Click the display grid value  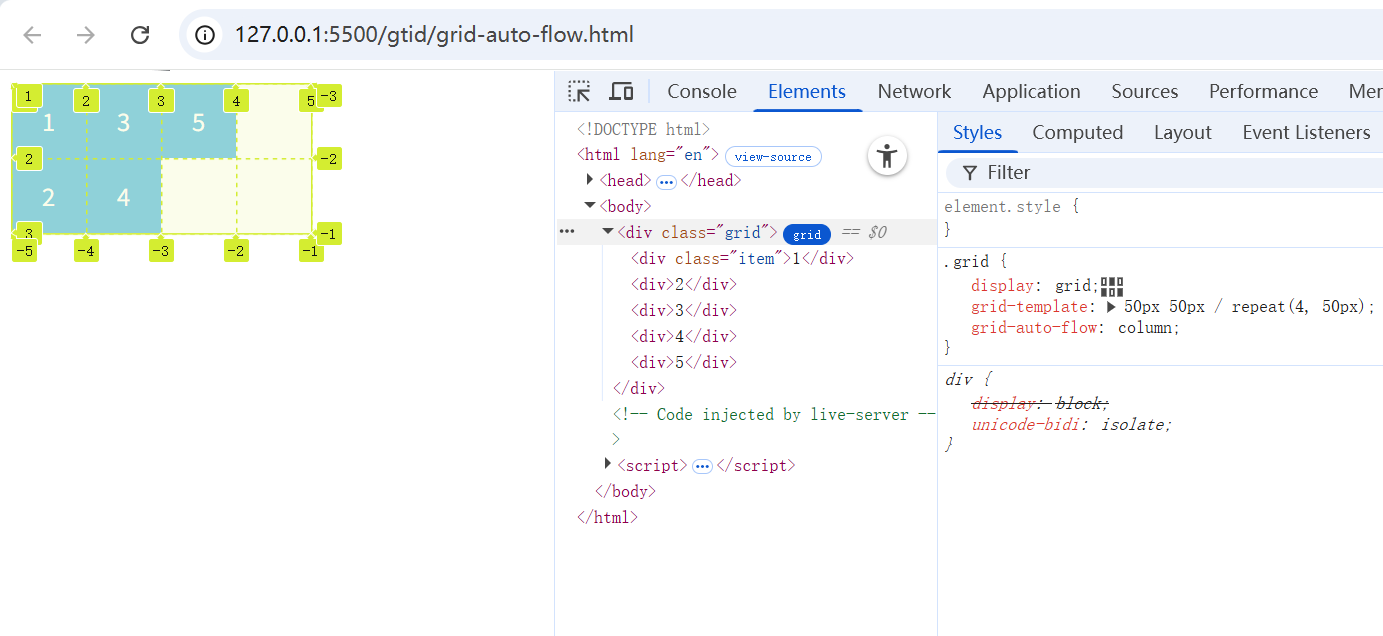(1075, 286)
